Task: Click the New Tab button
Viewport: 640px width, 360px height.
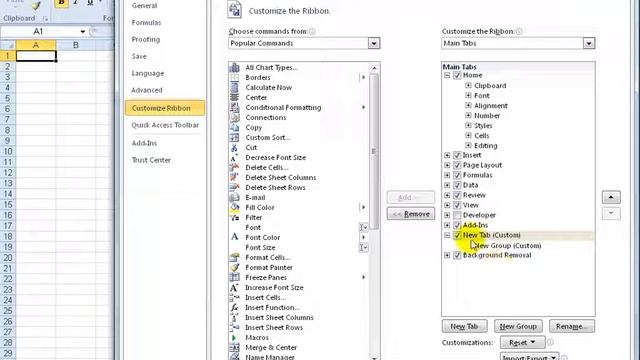Action: click(464, 326)
